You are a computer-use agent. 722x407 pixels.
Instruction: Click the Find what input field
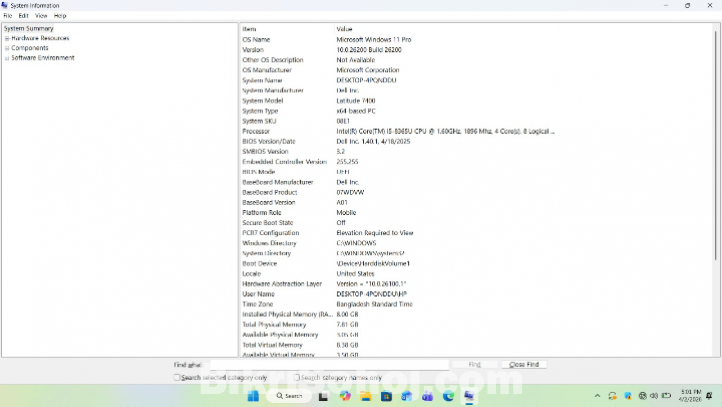point(329,365)
